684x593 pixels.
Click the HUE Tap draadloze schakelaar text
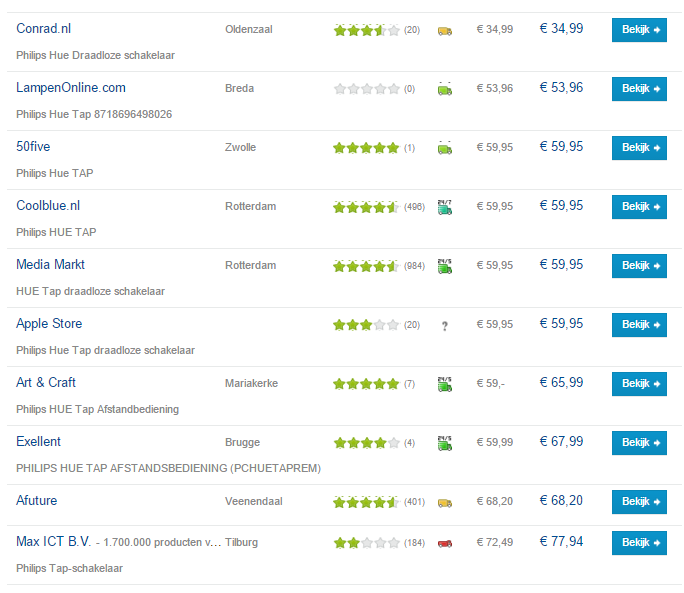coord(90,291)
